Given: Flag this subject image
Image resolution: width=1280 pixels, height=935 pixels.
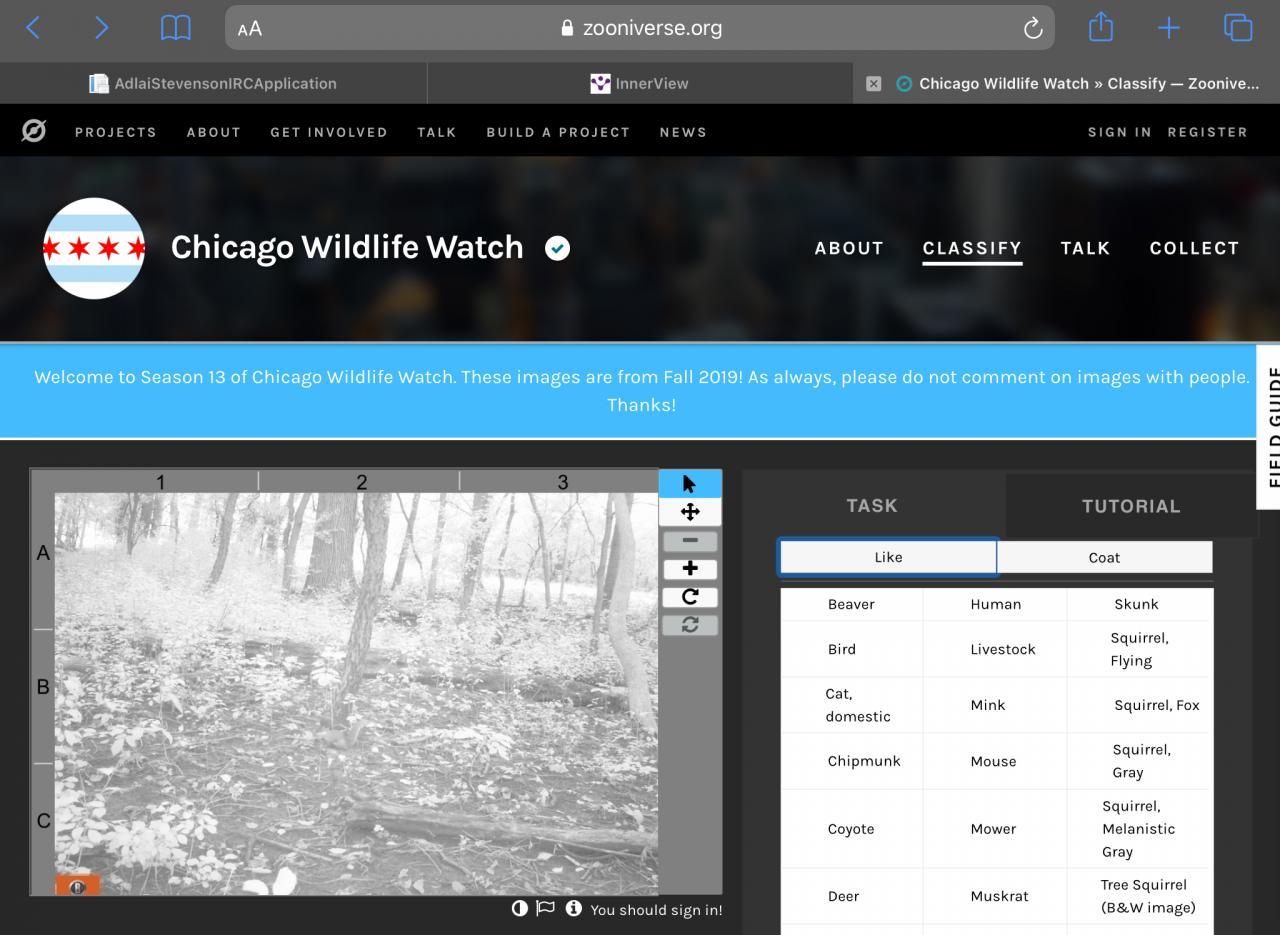Looking at the screenshot, I should pyautogui.click(x=545, y=908).
